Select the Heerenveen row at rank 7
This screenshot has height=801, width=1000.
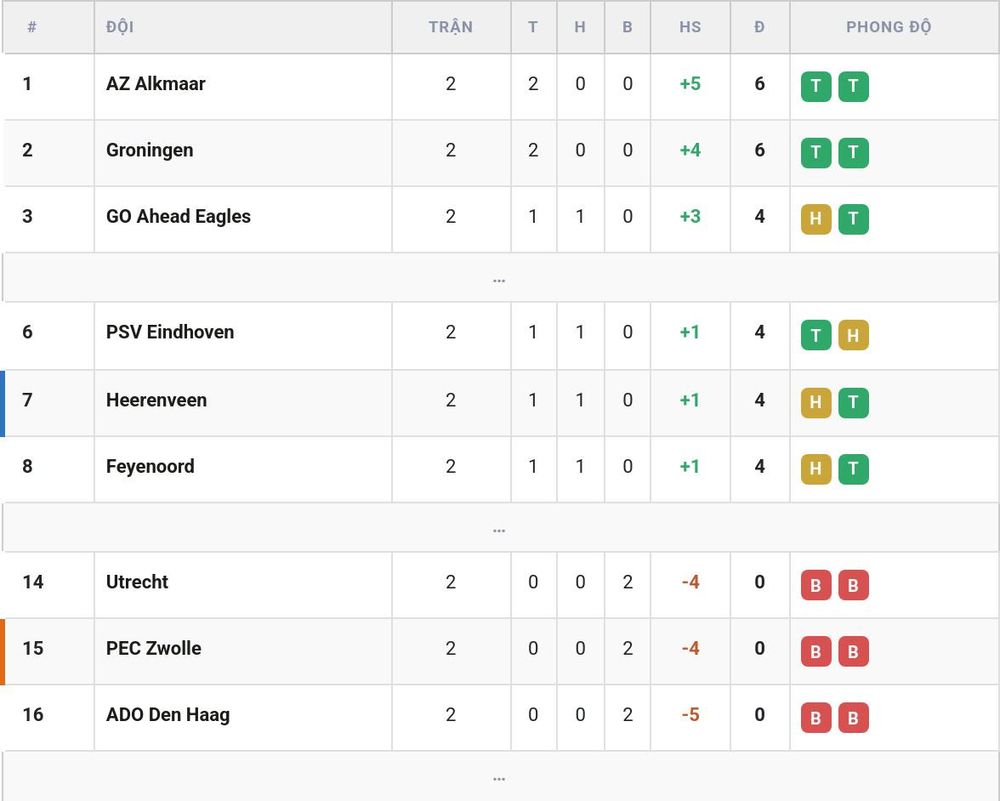(x=500, y=403)
